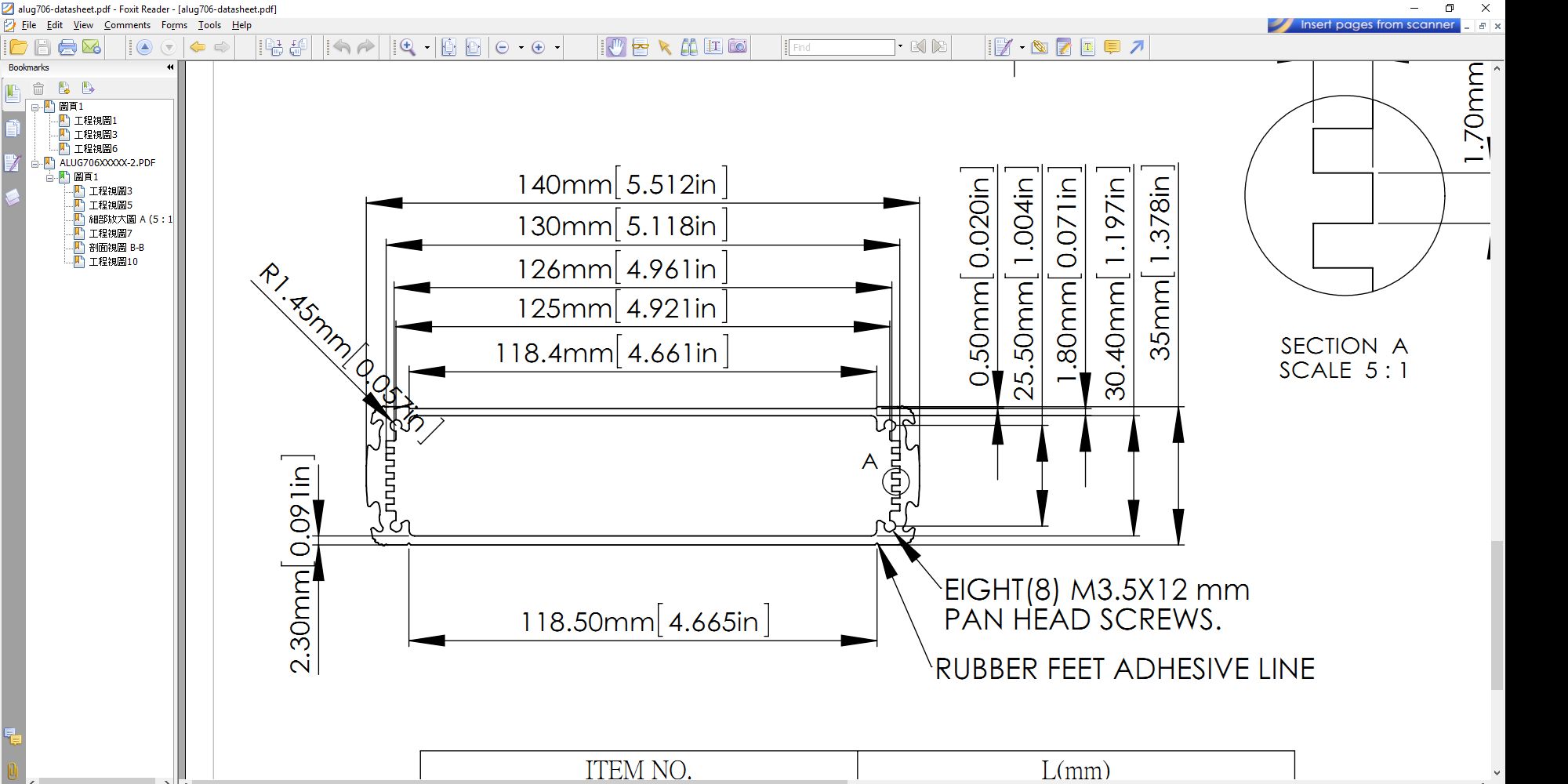Select bookmark 工程視圖6

(96, 149)
